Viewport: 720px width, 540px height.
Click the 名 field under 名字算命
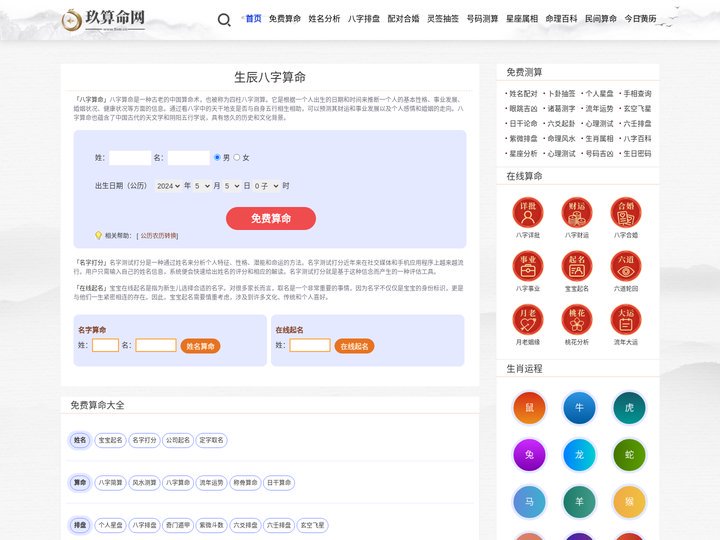point(156,345)
